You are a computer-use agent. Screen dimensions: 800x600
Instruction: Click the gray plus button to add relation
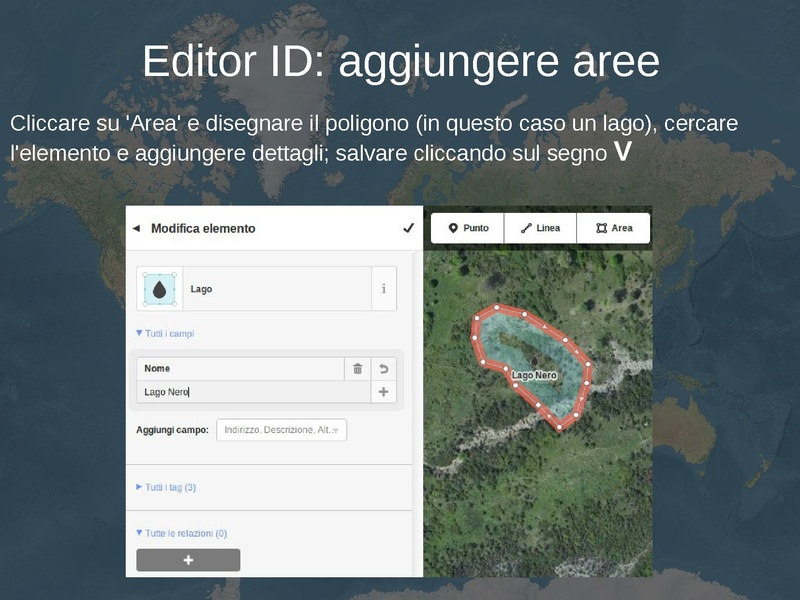pyautogui.click(x=188, y=560)
